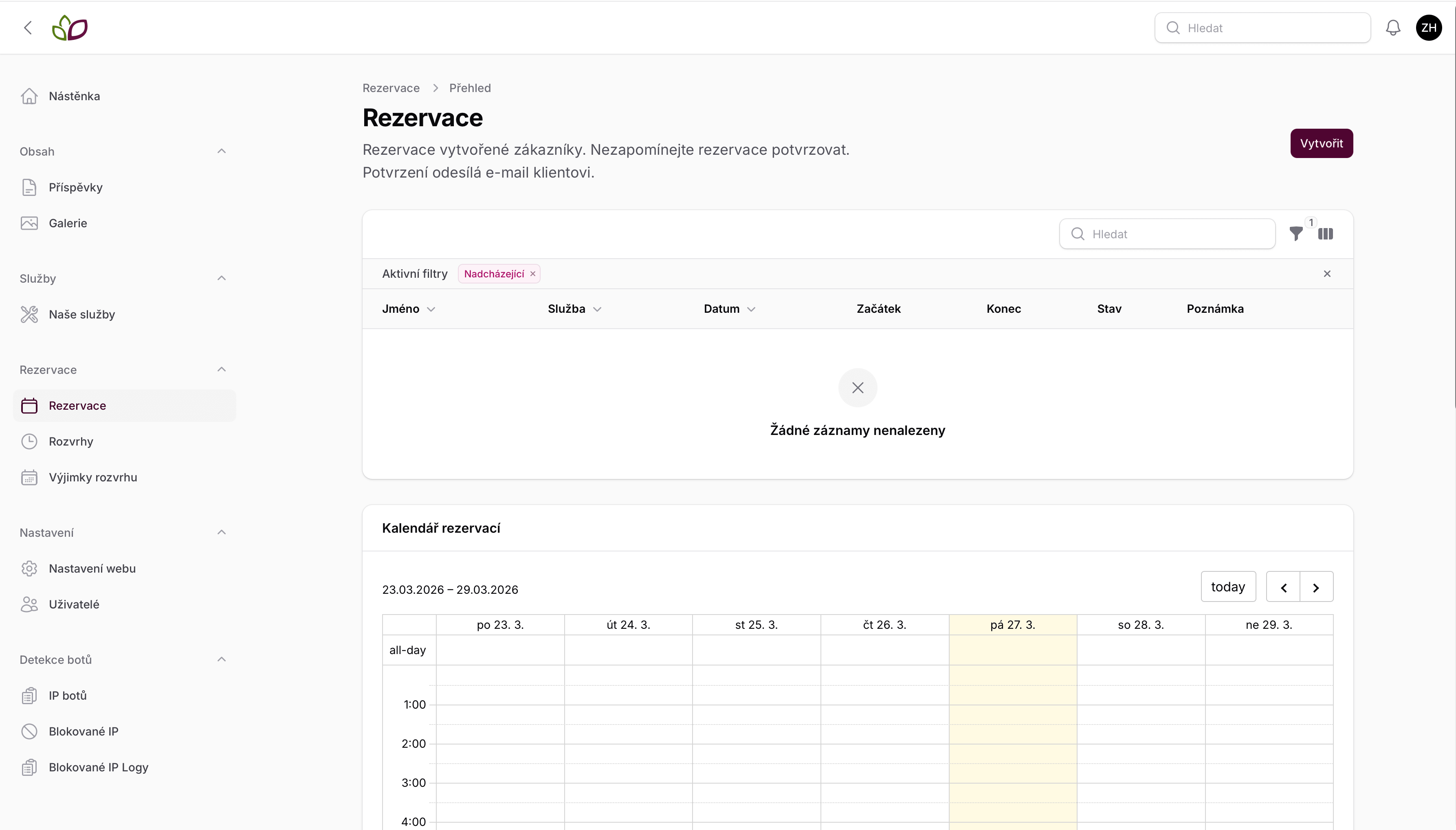Open the table filter funnel icon
1456x830 pixels.
coord(1296,234)
